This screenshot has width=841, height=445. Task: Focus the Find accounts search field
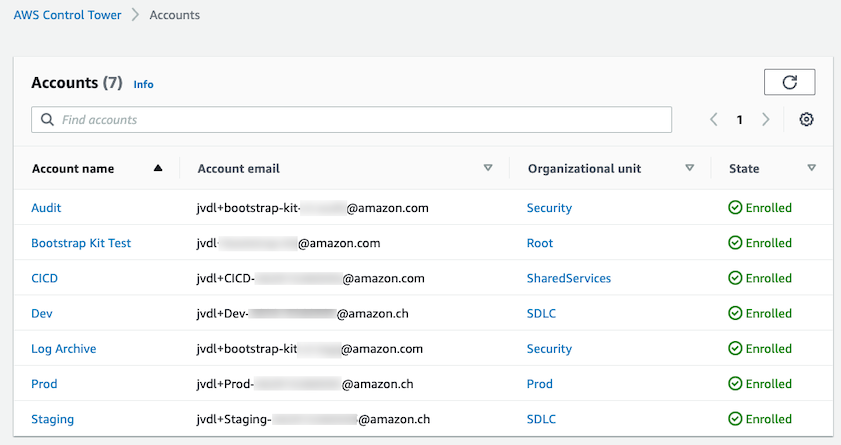[360, 120]
